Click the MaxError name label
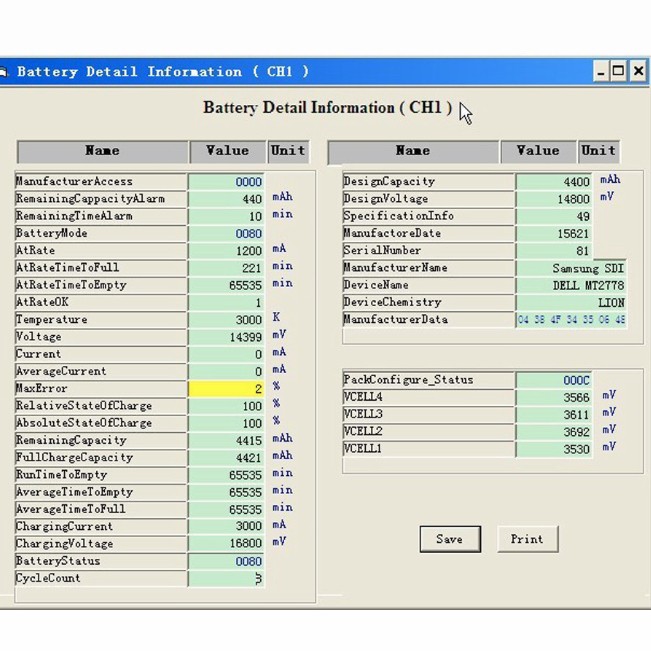Image resolution: width=651 pixels, height=651 pixels. [101, 388]
